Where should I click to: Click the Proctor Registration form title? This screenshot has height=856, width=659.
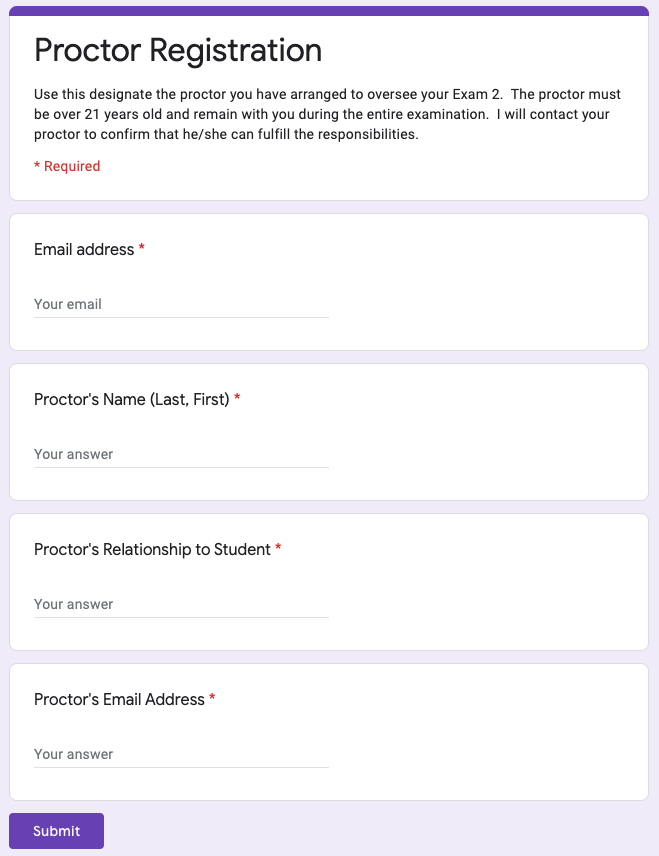click(178, 50)
